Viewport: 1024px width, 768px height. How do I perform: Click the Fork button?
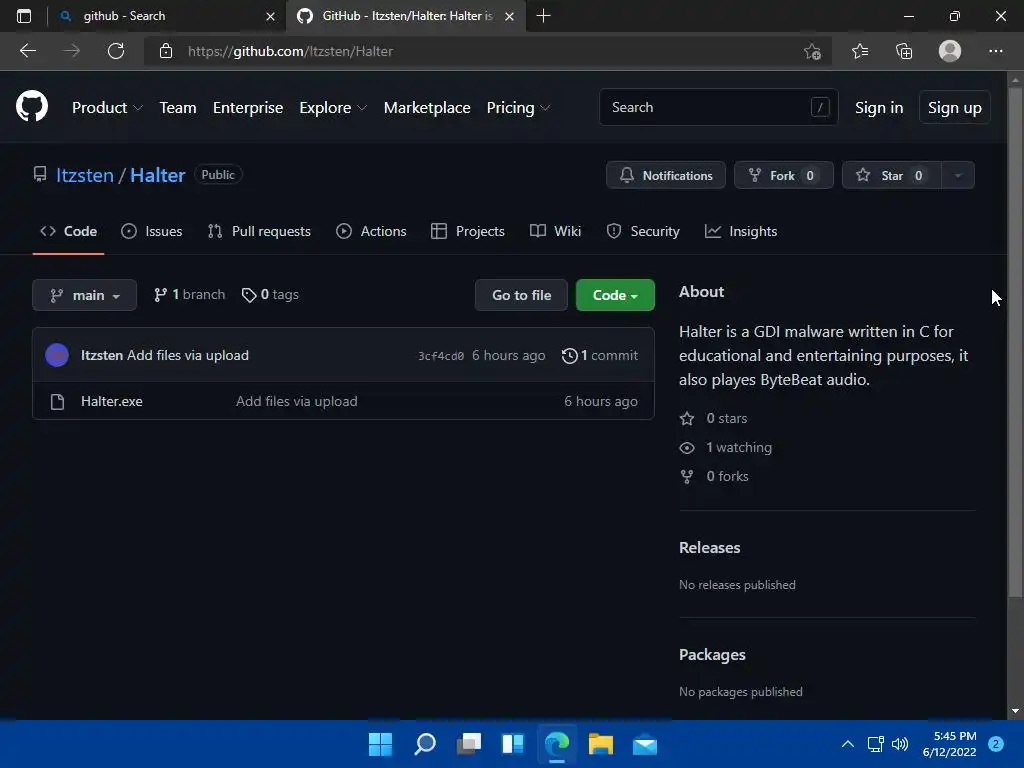[x=784, y=175]
